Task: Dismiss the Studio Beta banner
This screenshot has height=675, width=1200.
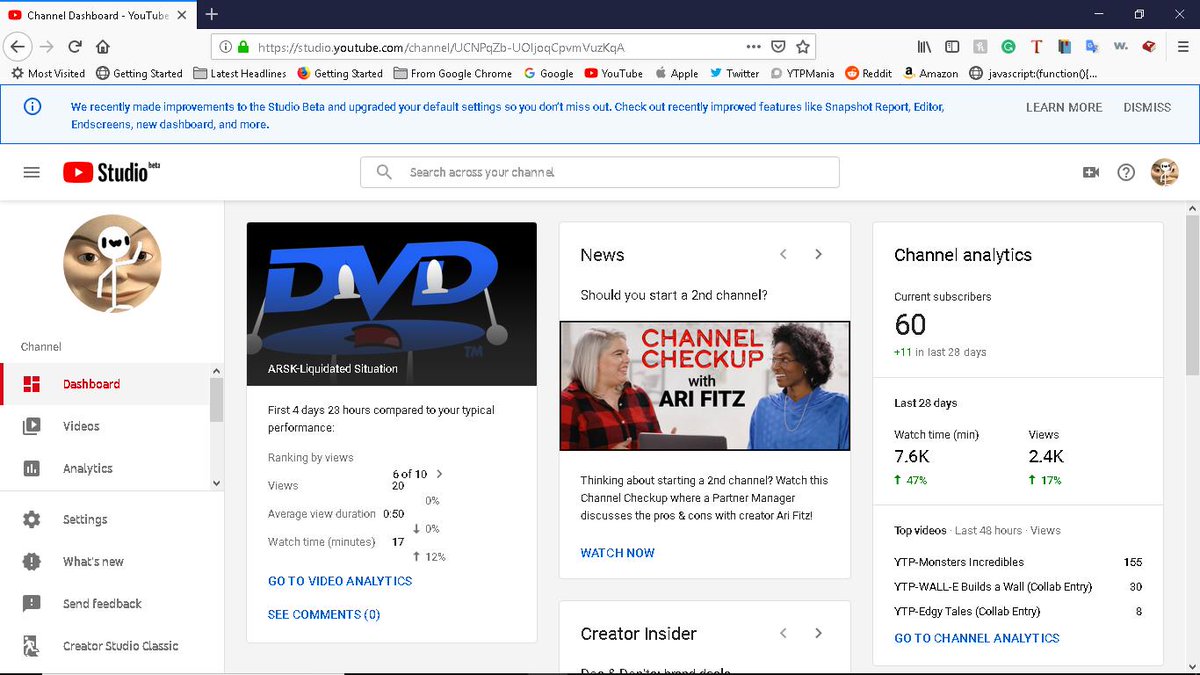Action: [x=1147, y=107]
